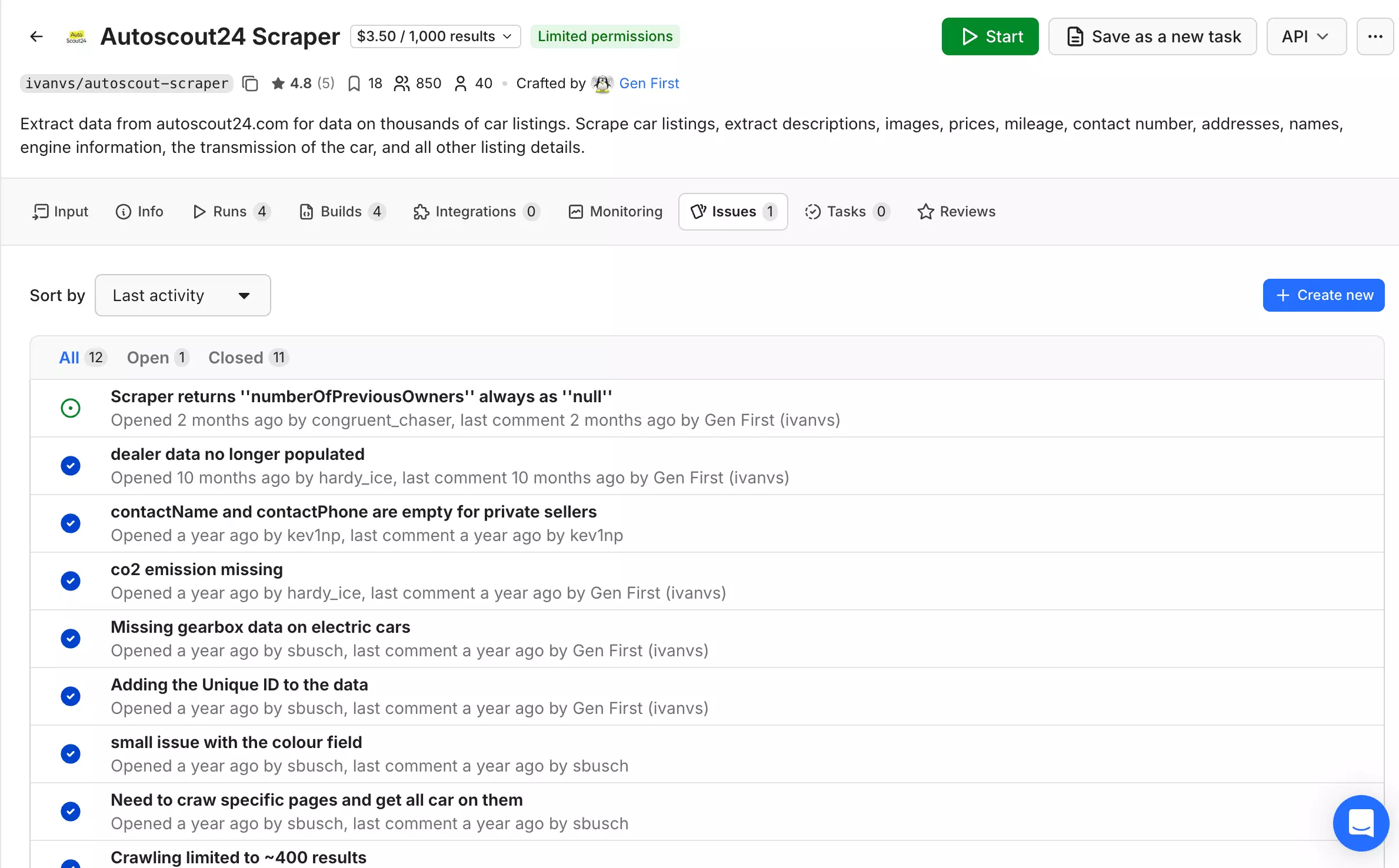Screen dimensions: 1399x868
Task: Click 'Opened a year ago by kev1np' text
Action: pos(225,536)
